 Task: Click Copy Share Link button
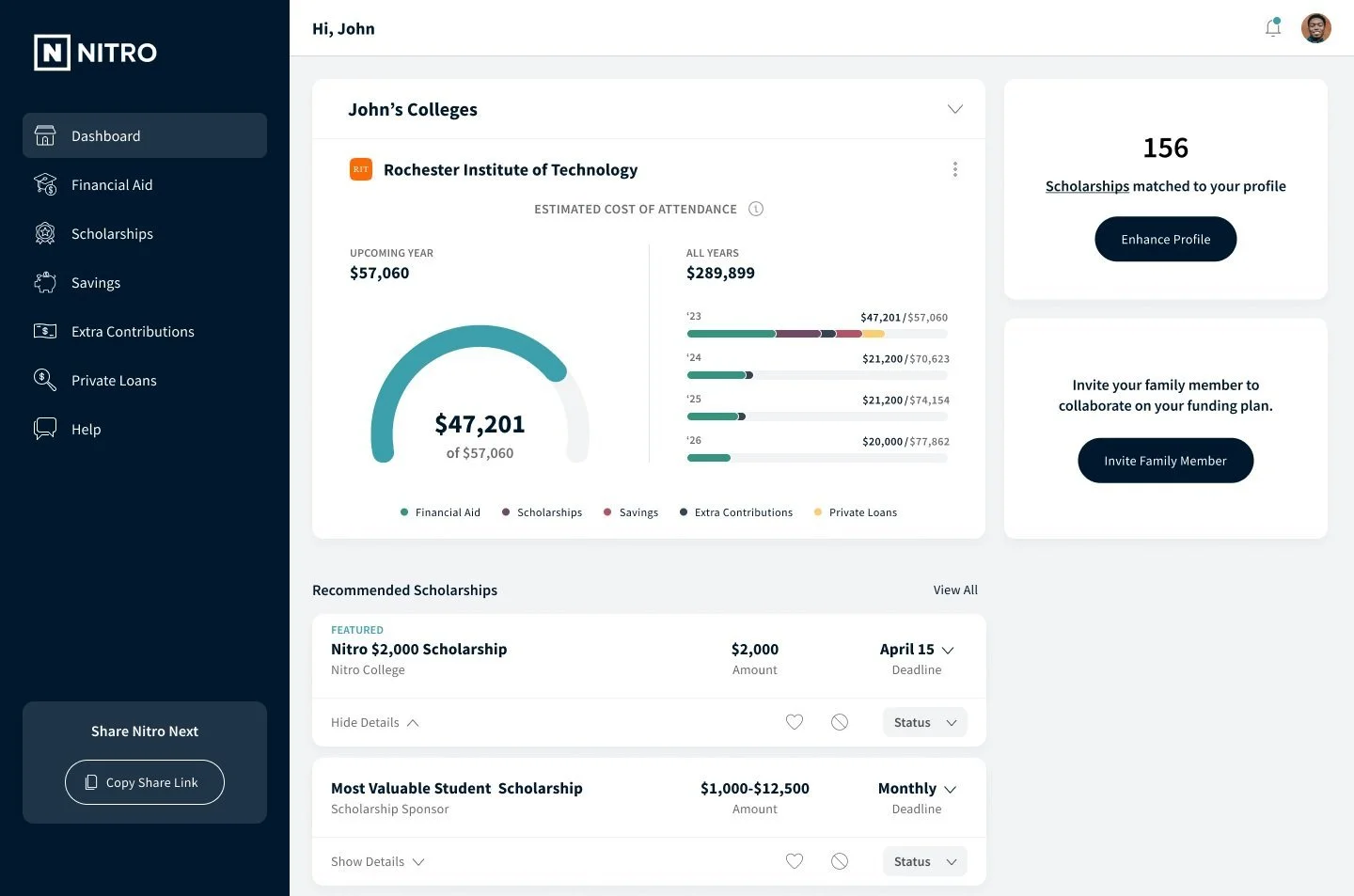tap(145, 782)
